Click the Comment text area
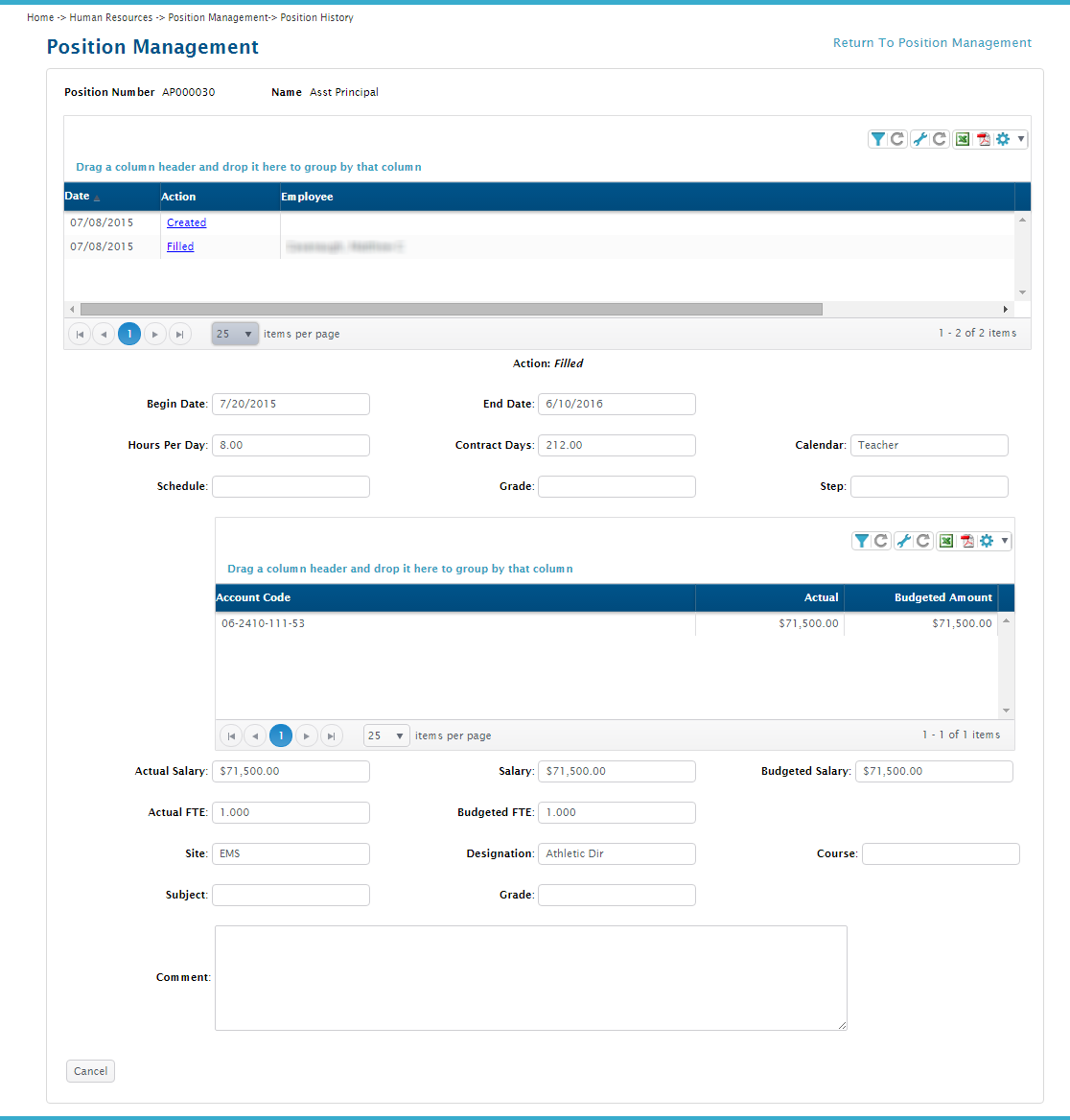Image resolution: width=1070 pixels, height=1120 pixels. 531,979
